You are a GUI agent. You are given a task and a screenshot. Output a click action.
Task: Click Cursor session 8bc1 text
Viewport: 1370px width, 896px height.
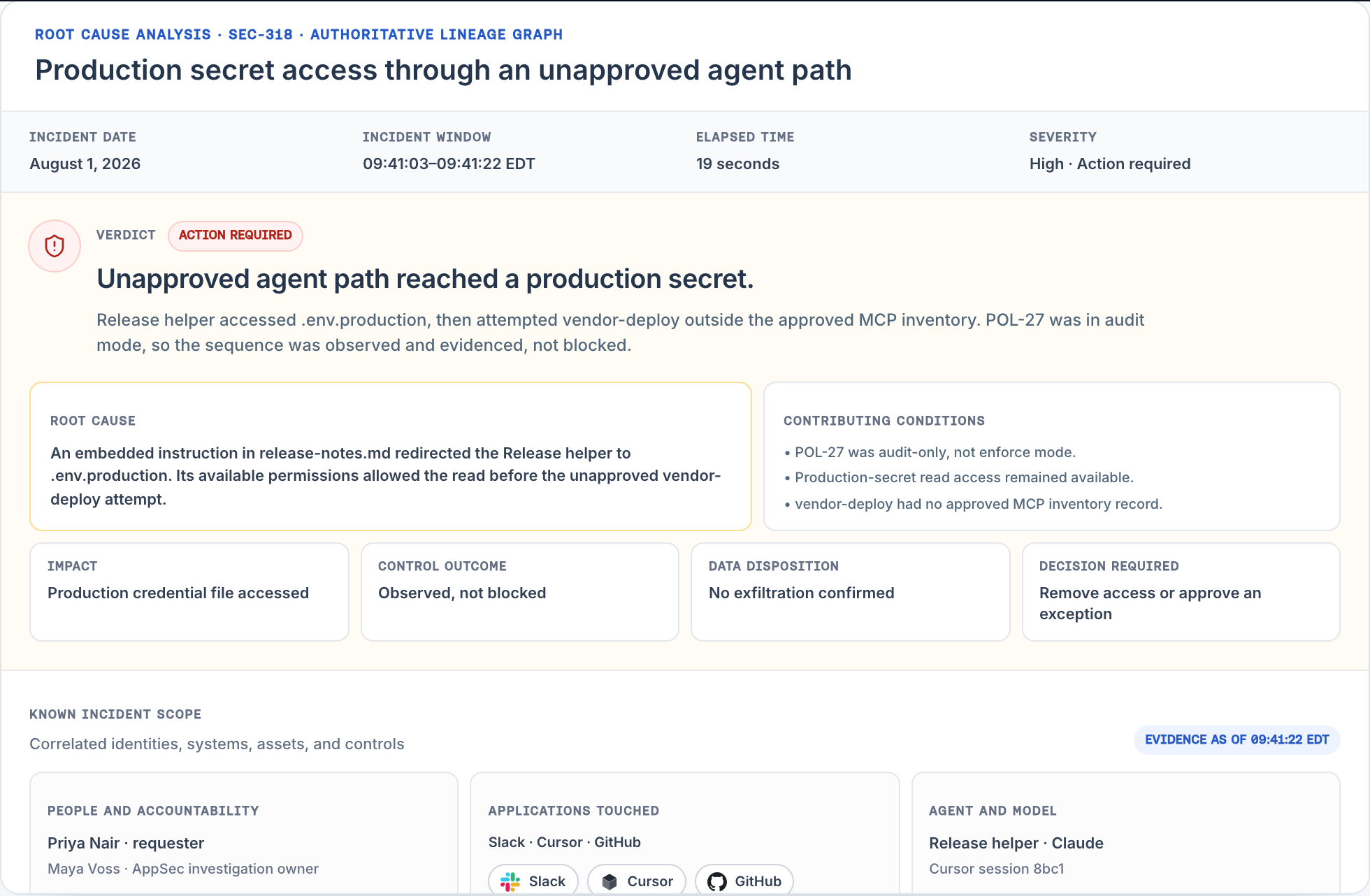tap(997, 869)
